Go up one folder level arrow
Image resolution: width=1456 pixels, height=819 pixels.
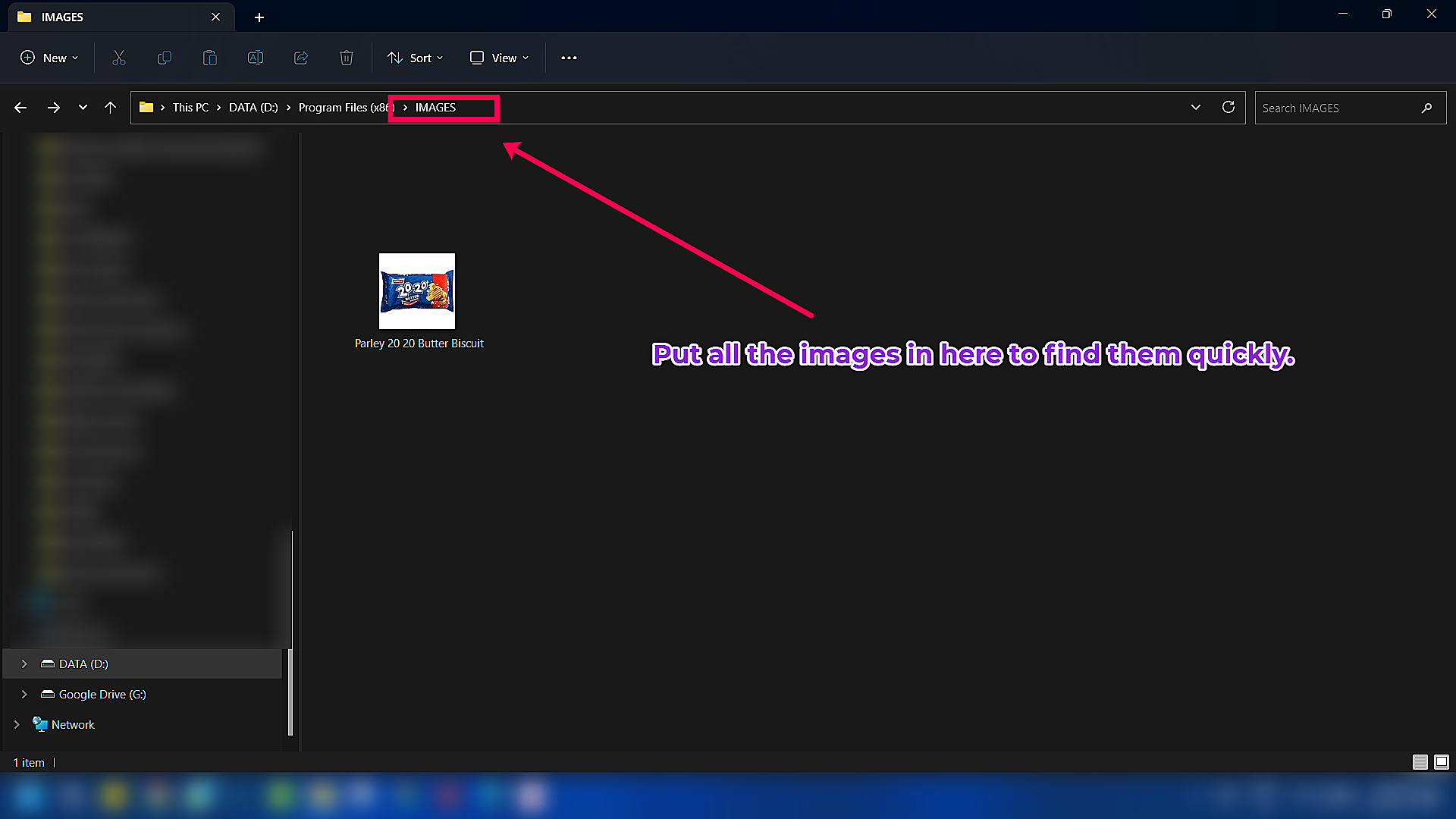(x=111, y=108)
